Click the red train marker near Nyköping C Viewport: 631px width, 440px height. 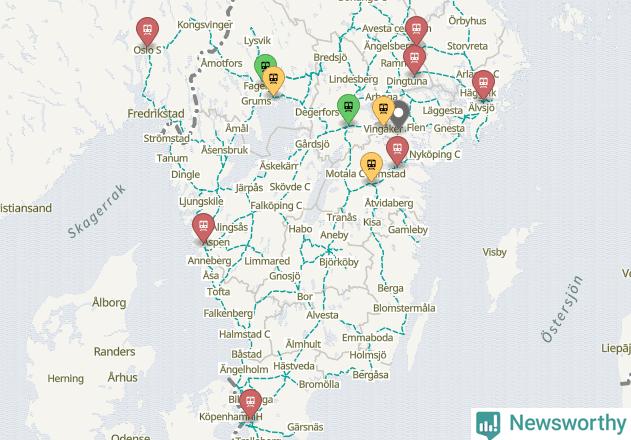(398, 149)
